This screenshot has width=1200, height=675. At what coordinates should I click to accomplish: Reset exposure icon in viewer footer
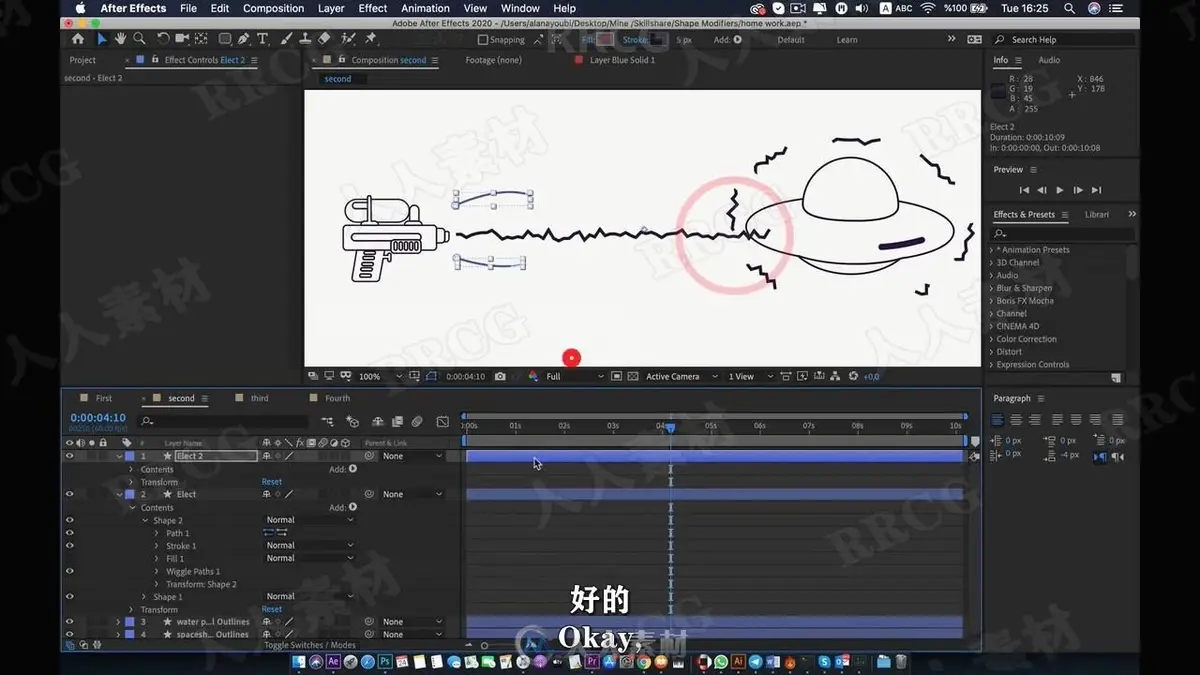pos(853,377)
